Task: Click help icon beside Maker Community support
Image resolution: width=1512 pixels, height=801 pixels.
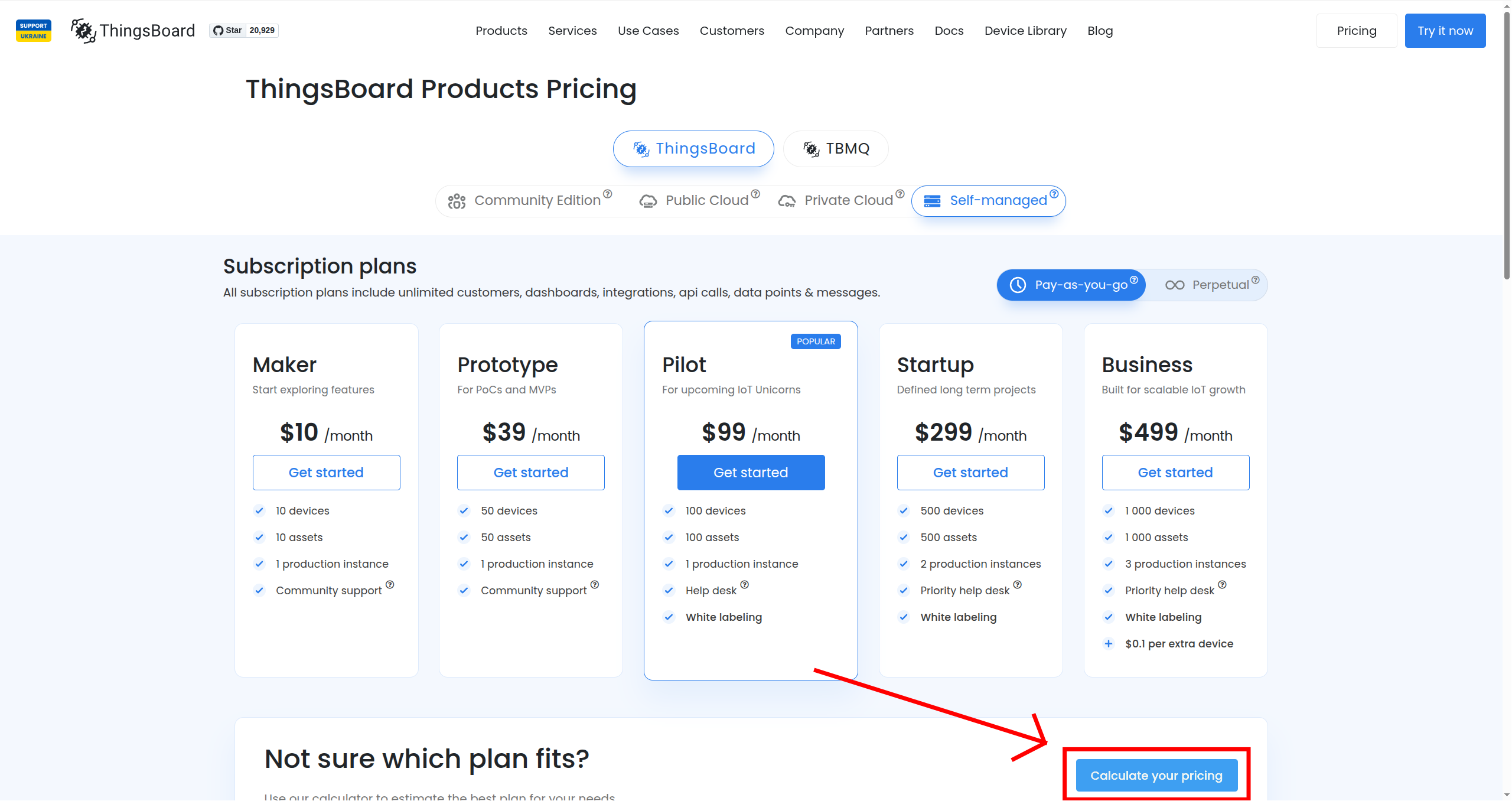Action: [x=390, y=585]
